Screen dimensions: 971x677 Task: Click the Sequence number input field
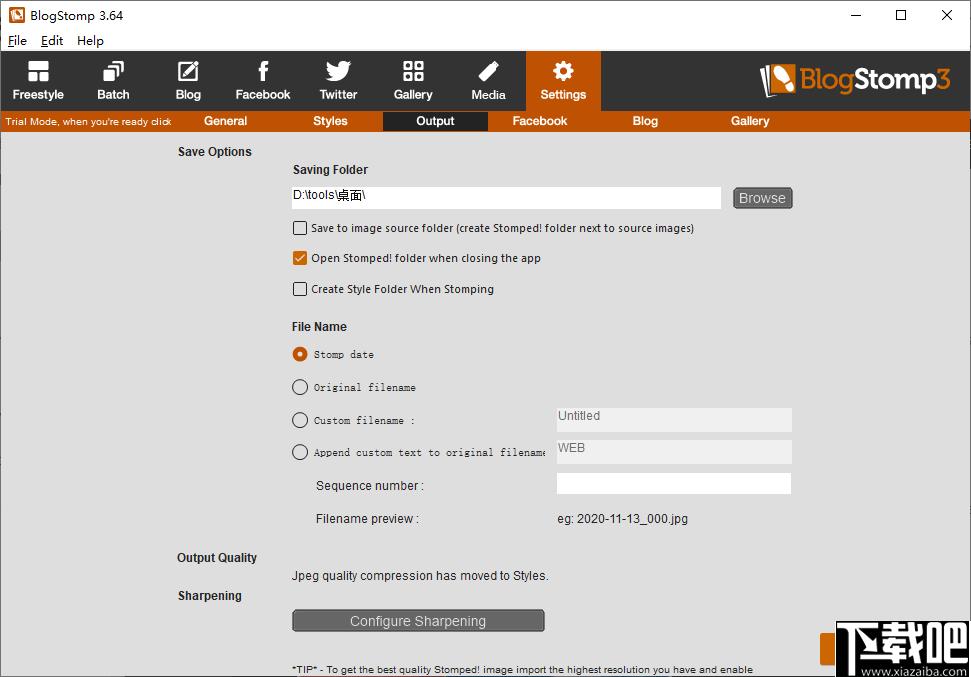[674, 484]
